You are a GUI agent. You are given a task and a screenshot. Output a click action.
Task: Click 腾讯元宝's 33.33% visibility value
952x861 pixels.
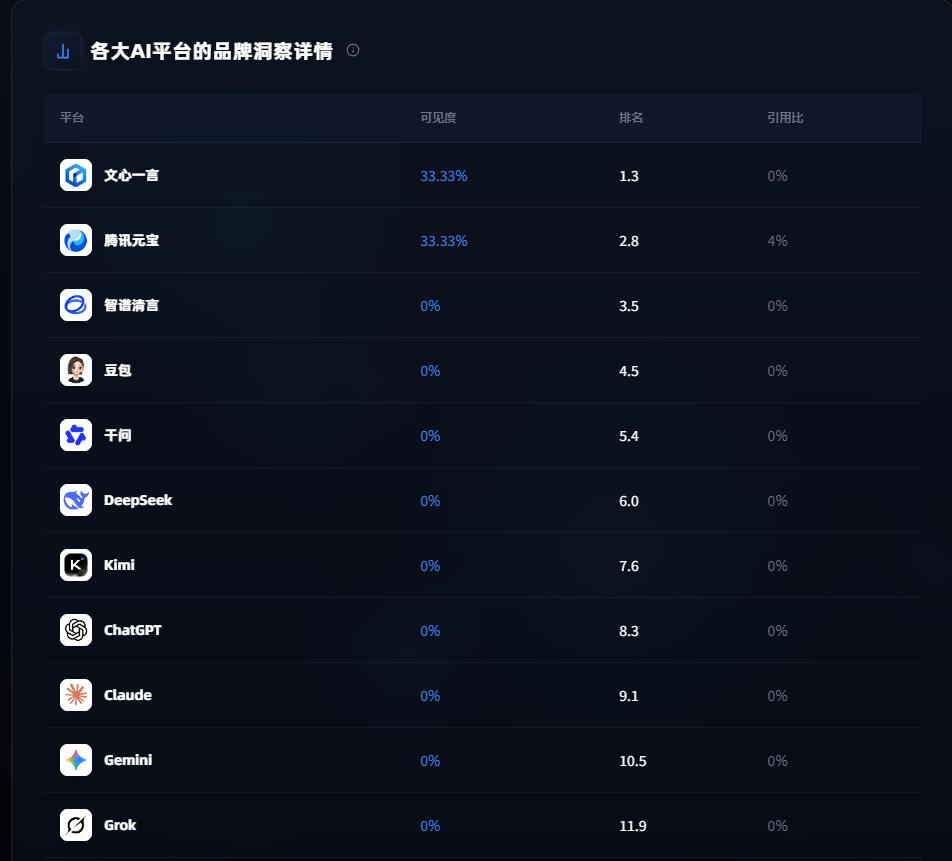pos(444,241)
